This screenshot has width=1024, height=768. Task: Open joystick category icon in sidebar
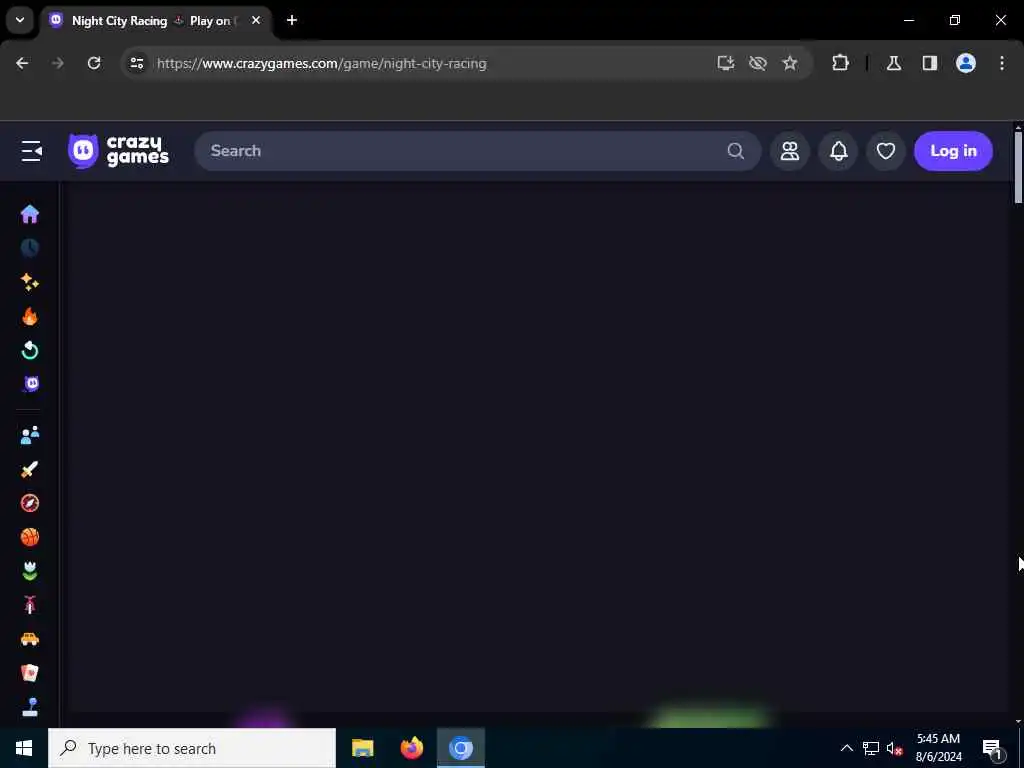(x=30, y=707)
